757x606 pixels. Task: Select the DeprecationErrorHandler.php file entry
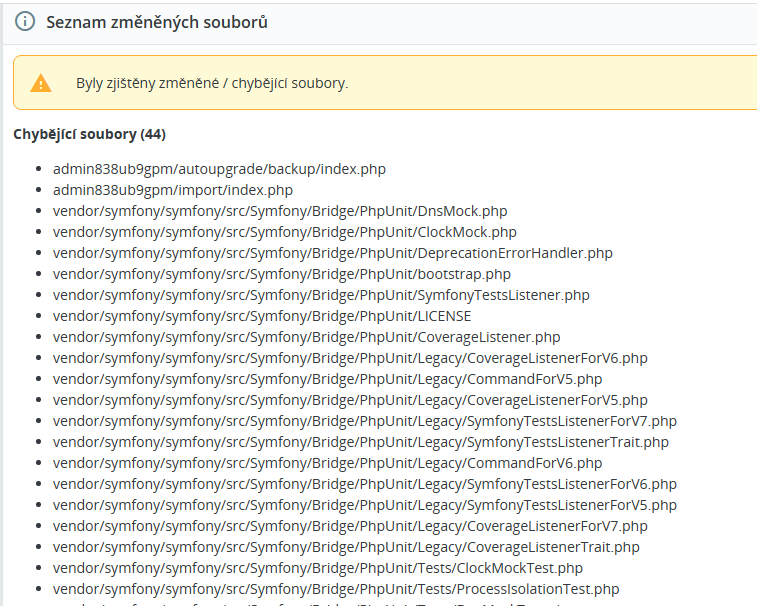click(333, 253)
